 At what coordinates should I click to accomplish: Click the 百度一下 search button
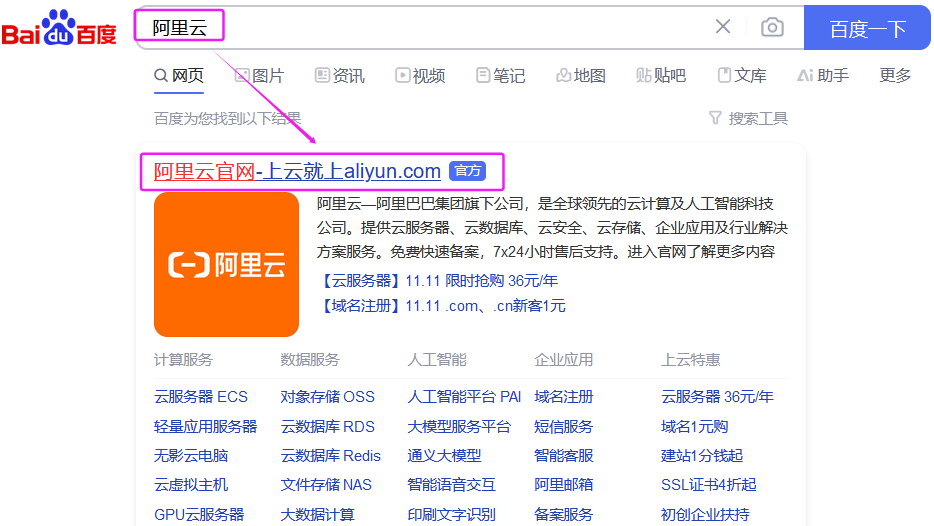[x=867, y=28]
